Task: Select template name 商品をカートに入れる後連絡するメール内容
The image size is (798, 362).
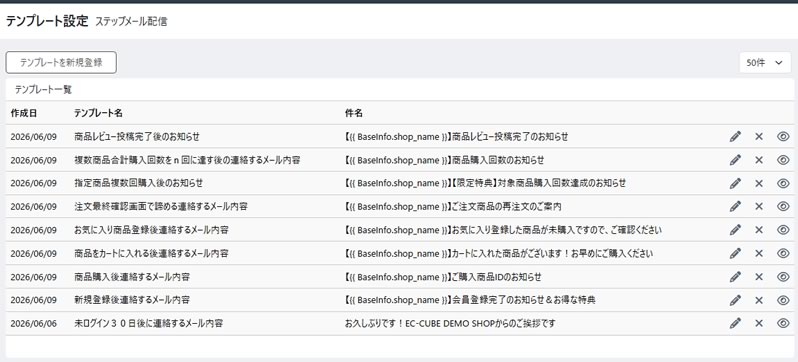Action: 151,253
